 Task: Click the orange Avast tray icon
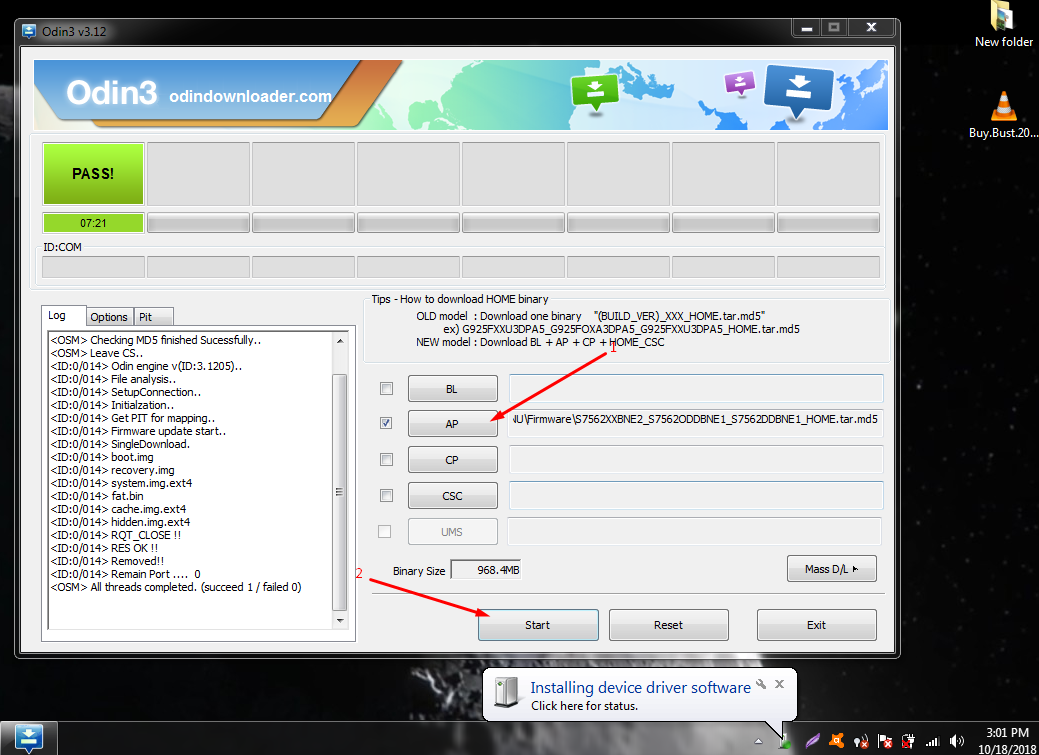point(837,740)
